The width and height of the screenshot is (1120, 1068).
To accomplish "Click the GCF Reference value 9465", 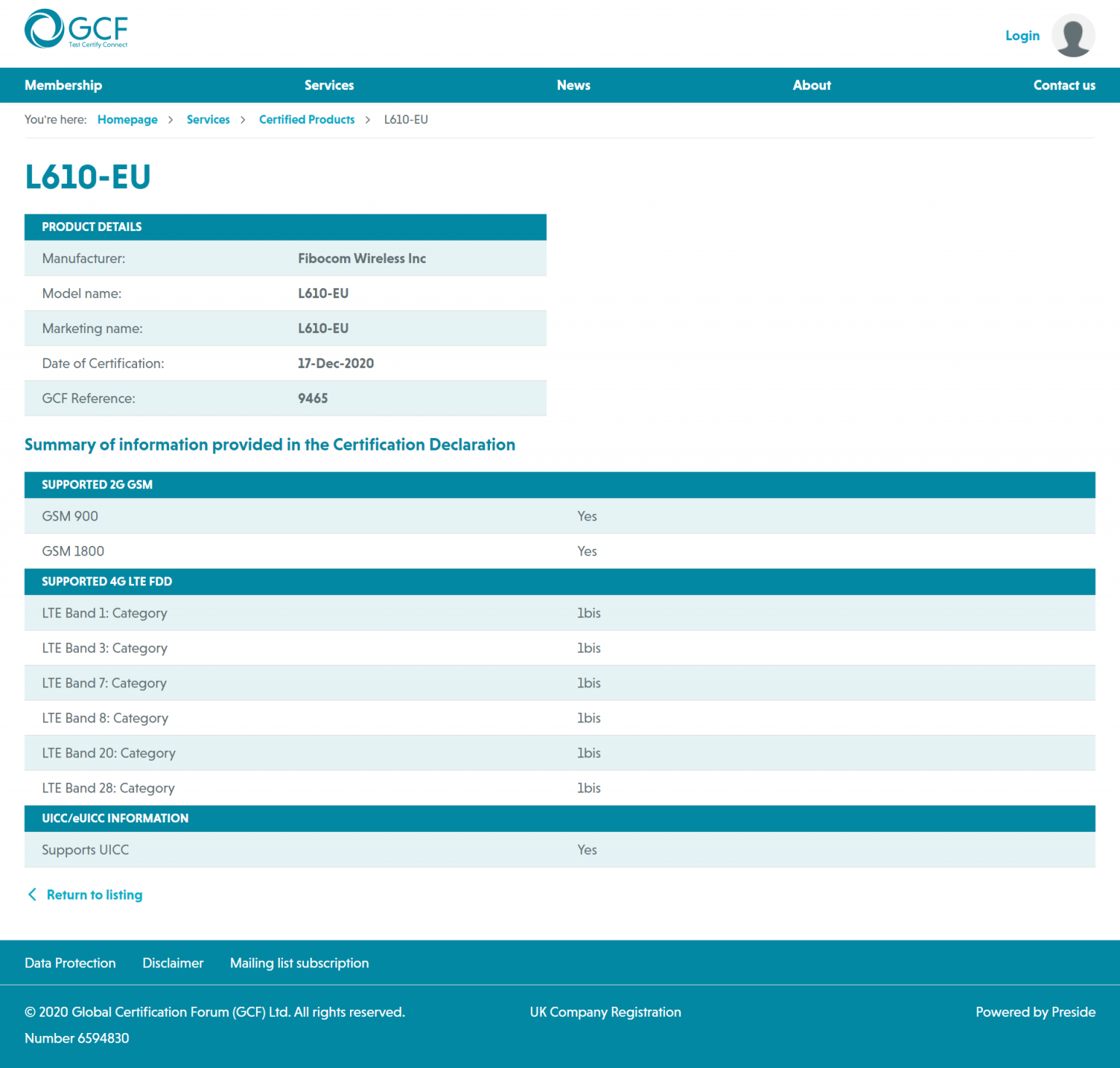I will coord(313,398).
